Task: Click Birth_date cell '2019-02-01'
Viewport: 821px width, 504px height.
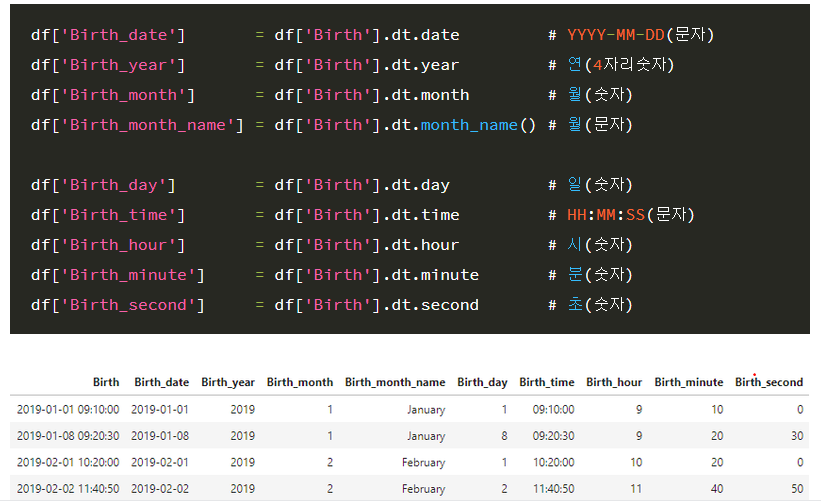Action: pos(160,463)
